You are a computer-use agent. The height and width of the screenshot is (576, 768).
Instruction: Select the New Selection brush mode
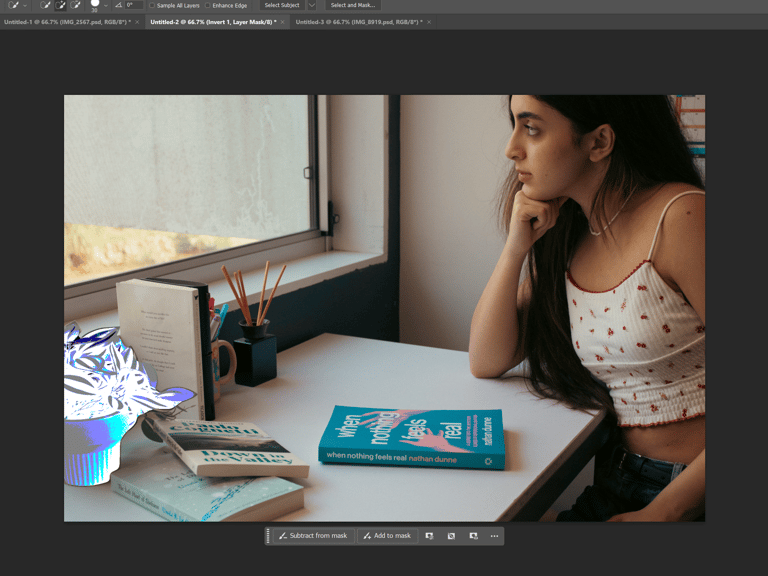tap(45, 5)
